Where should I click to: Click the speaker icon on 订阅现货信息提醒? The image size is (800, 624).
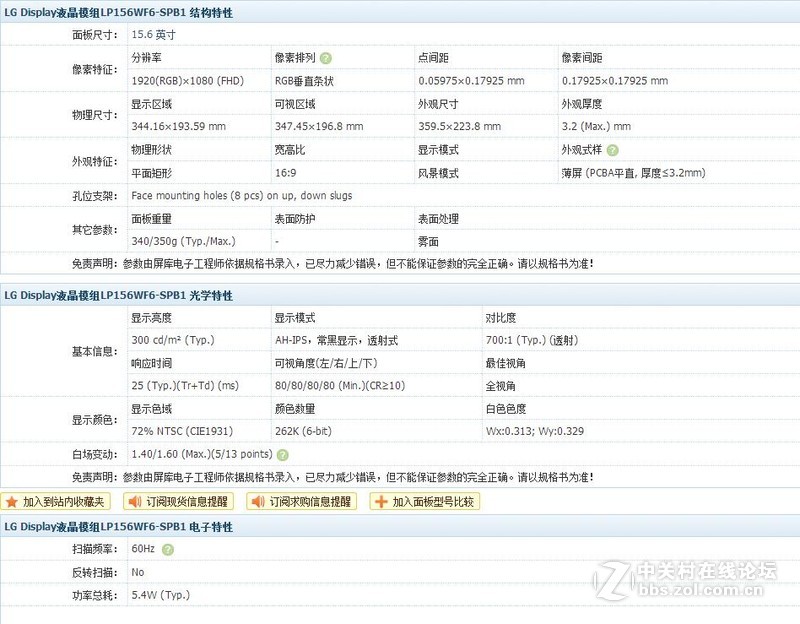click(x=135, y=502)
